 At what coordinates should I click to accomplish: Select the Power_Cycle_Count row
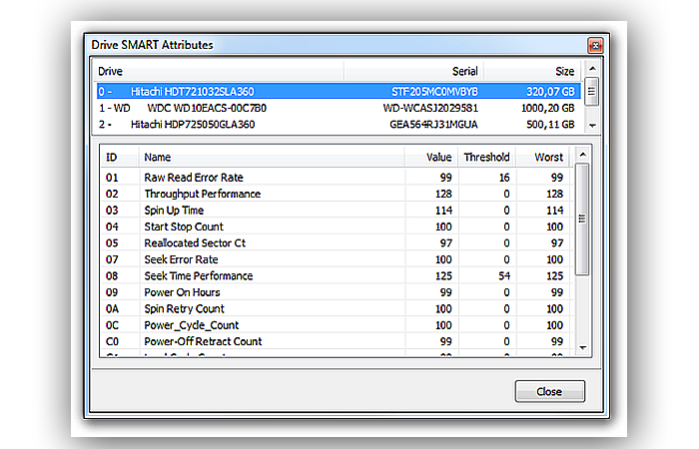tap(337, 325)
